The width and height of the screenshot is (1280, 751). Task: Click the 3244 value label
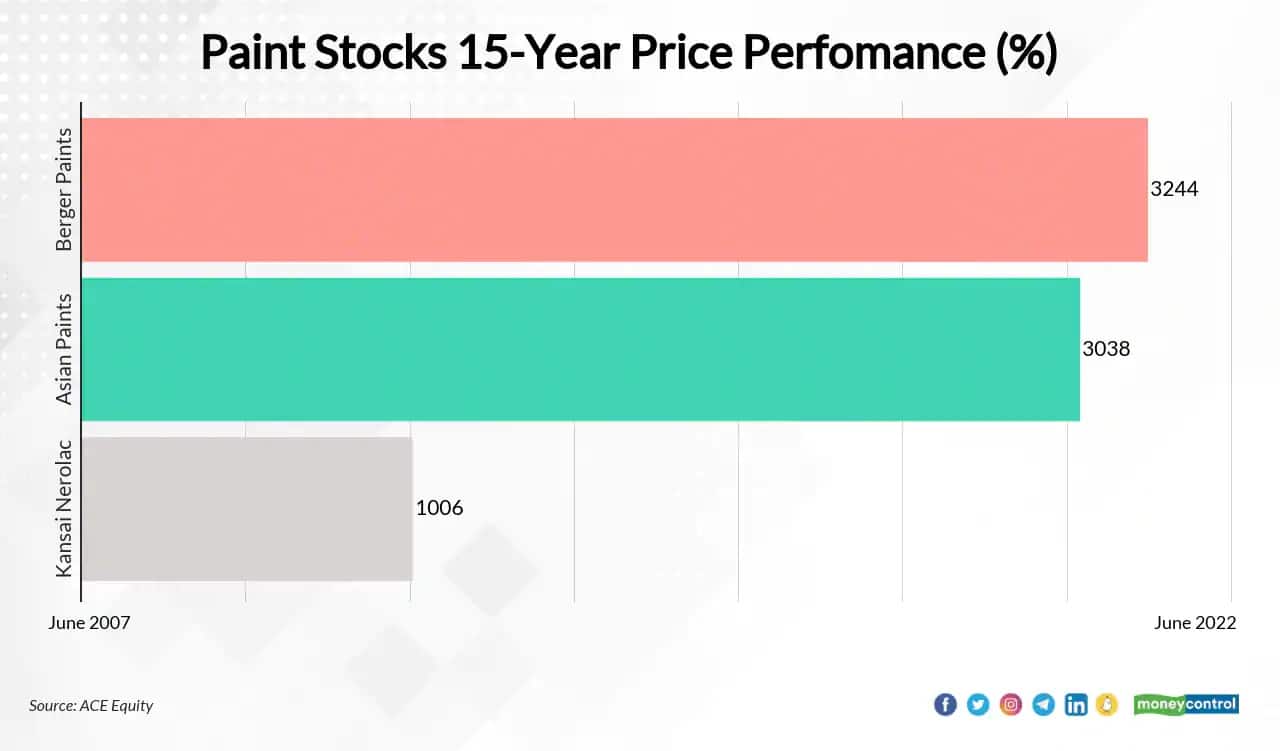tap(1174, 189)
